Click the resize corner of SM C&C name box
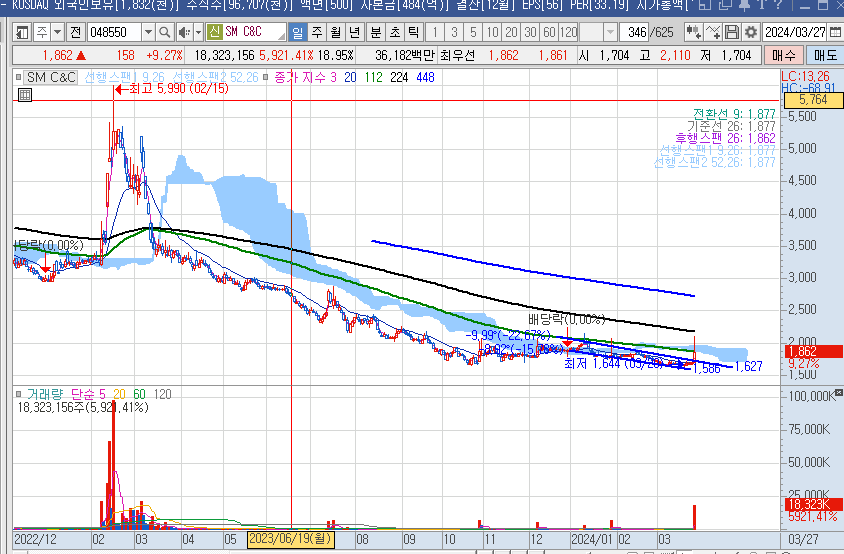The height and width of the screenshot is (554, 844). point(282,37)
